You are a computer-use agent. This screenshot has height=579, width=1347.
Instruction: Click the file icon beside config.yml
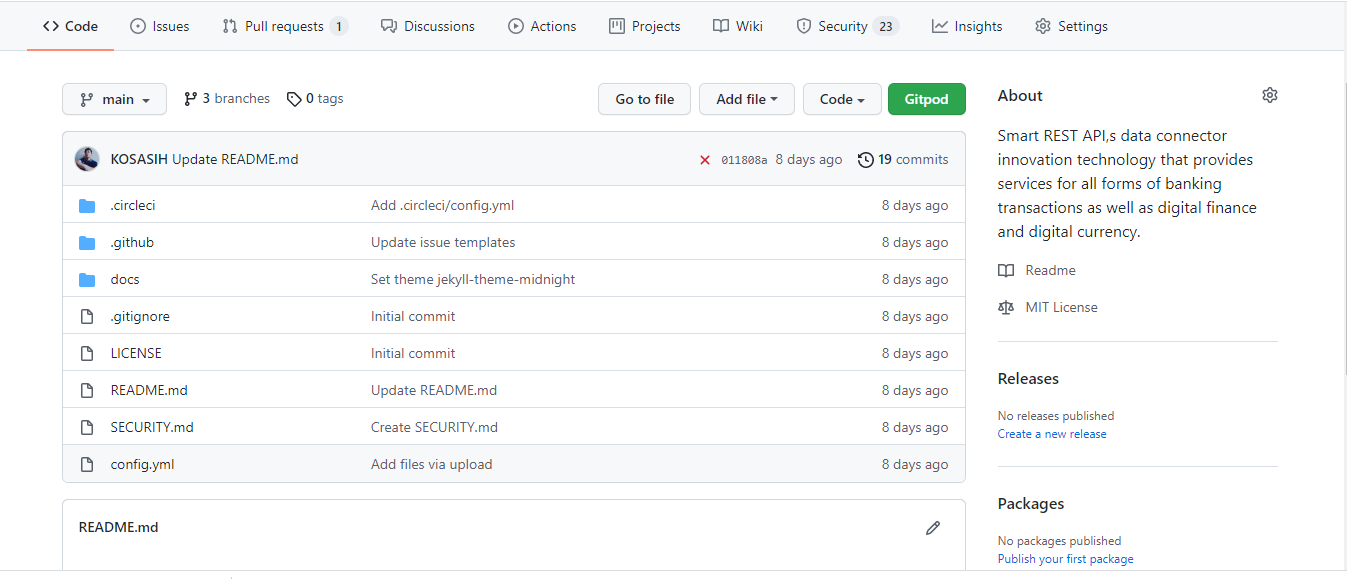tap(87, 465)
